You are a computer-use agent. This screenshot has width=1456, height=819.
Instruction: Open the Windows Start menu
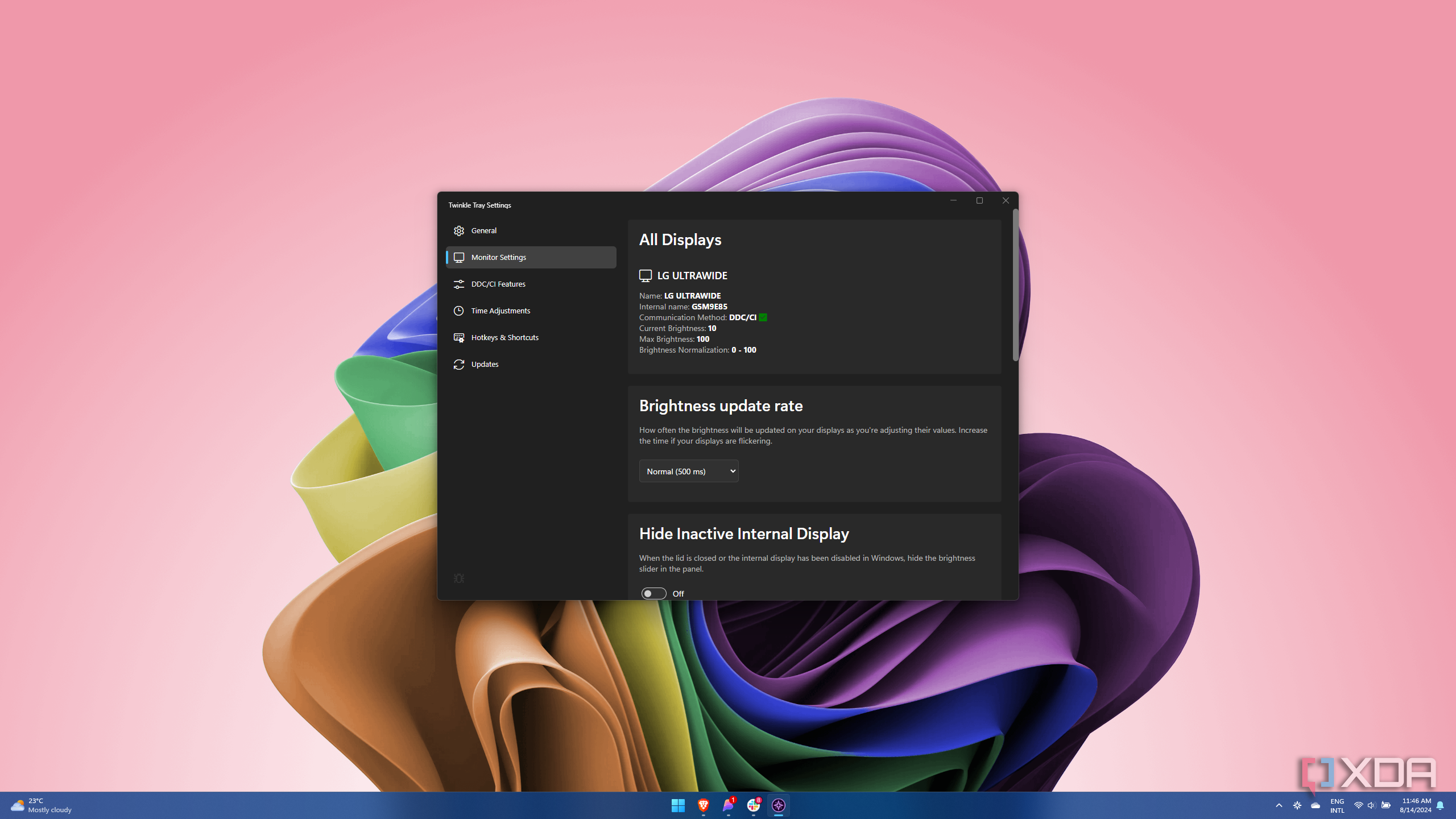point(678,805)
